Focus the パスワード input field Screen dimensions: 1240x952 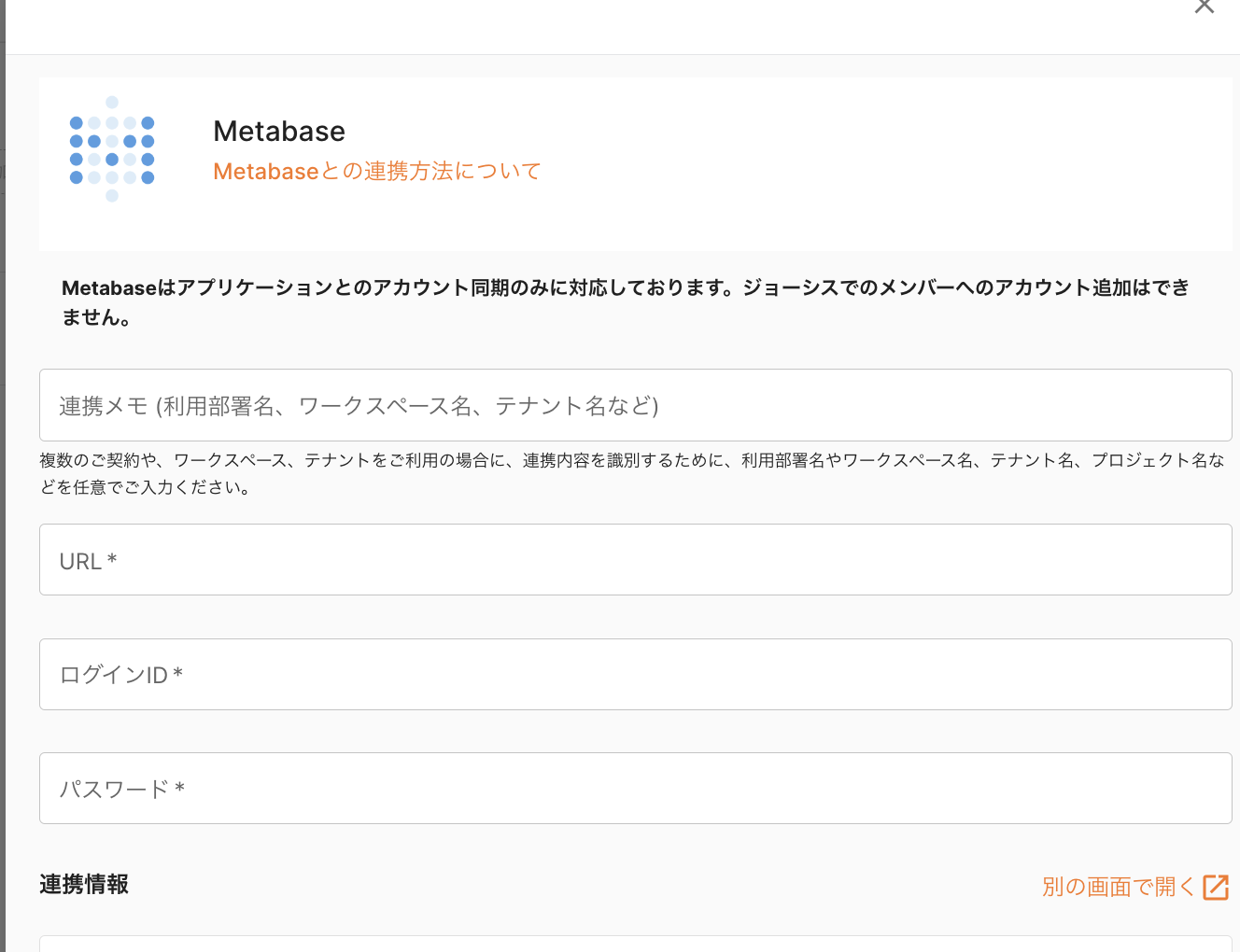coord(635,789)
